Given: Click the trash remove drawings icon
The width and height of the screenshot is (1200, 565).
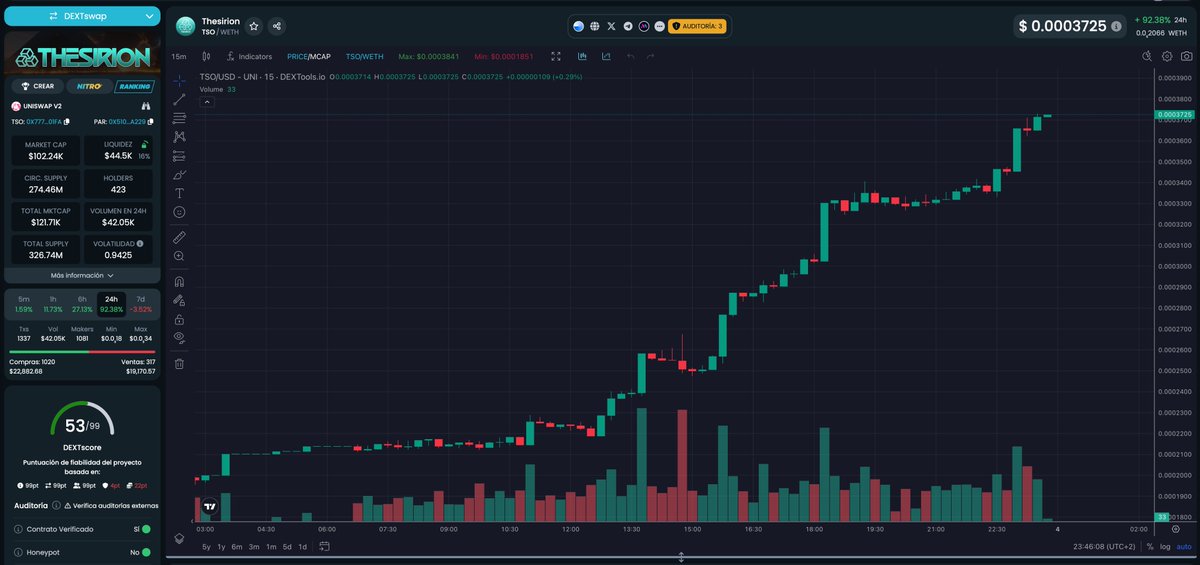Looking at the screenshot, I should 179,363.
